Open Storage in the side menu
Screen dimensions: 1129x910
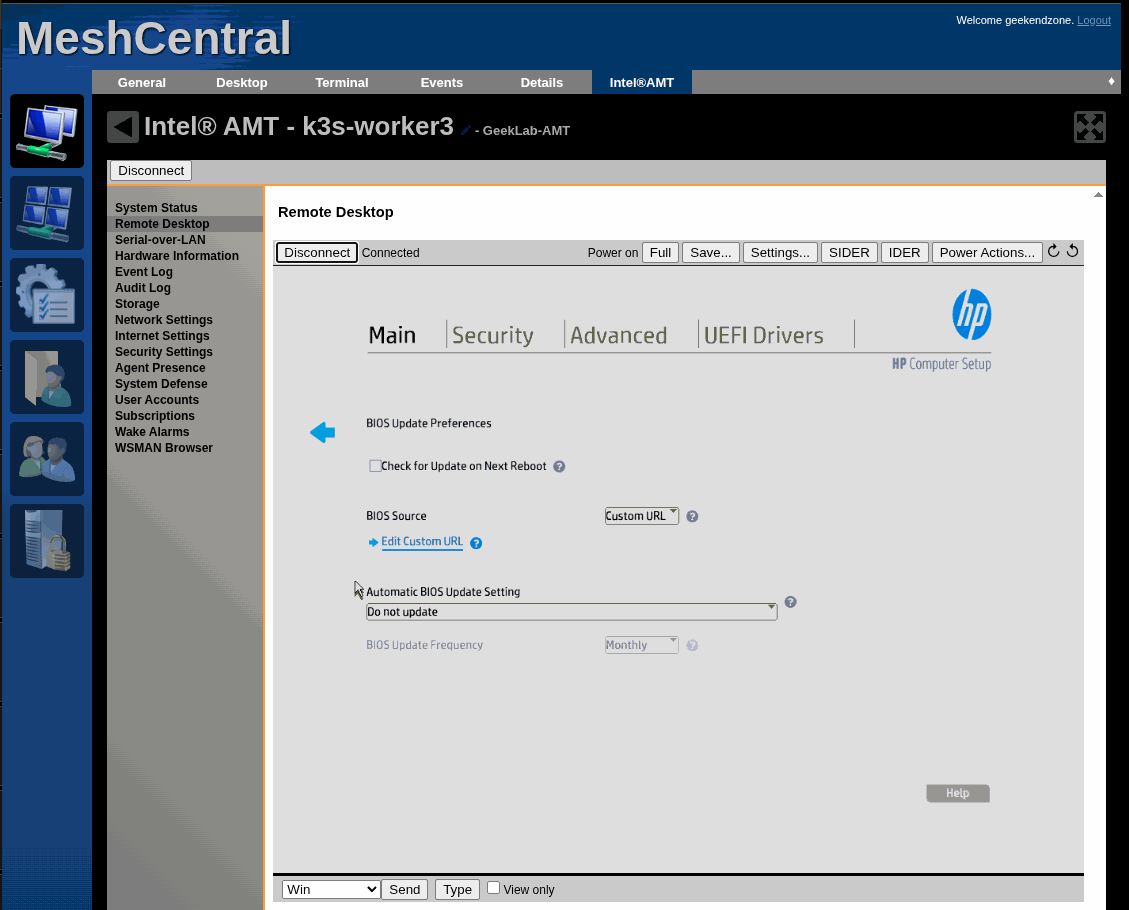(137, 304)
